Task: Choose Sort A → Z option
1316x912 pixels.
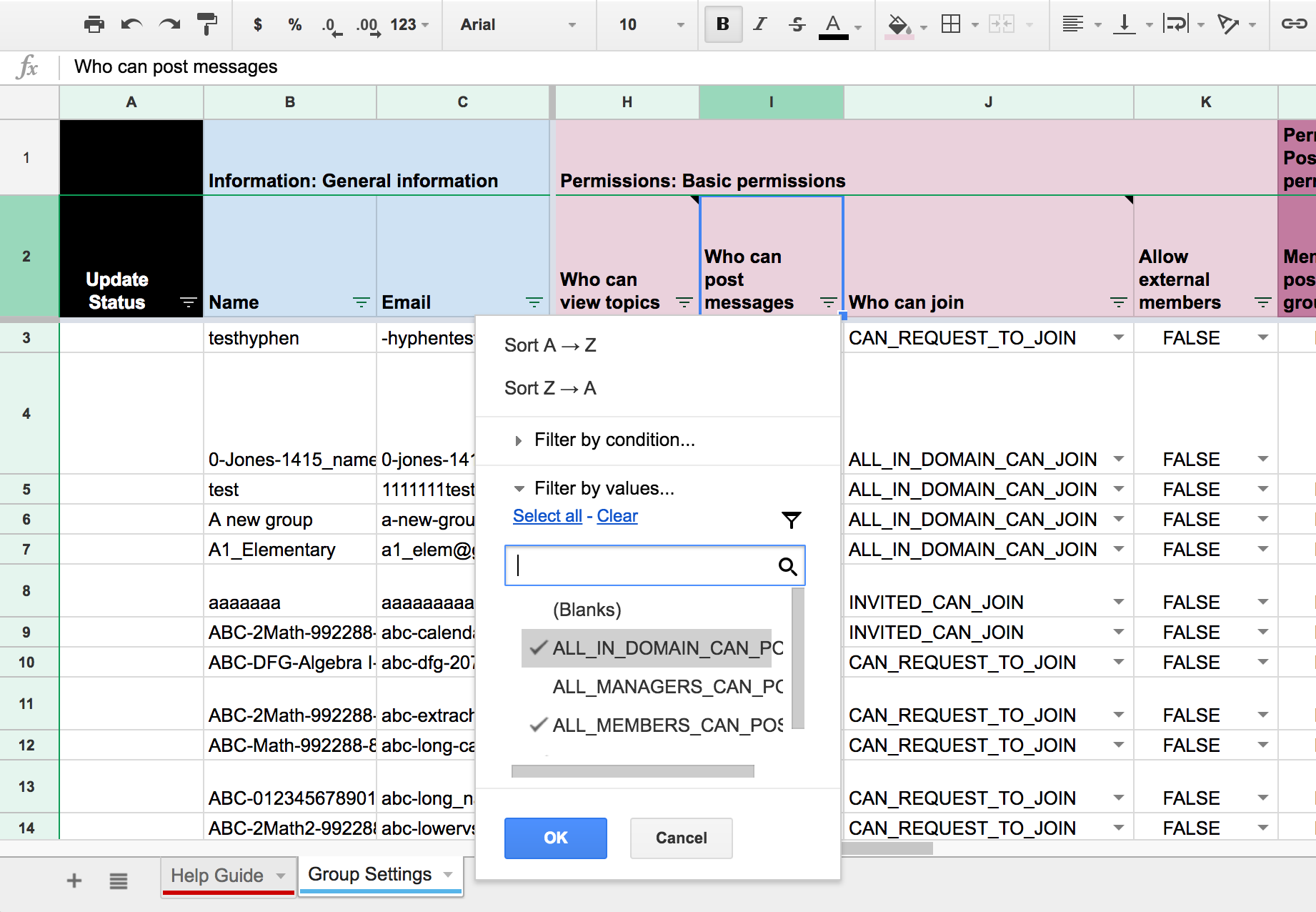Action: (550, 346)
